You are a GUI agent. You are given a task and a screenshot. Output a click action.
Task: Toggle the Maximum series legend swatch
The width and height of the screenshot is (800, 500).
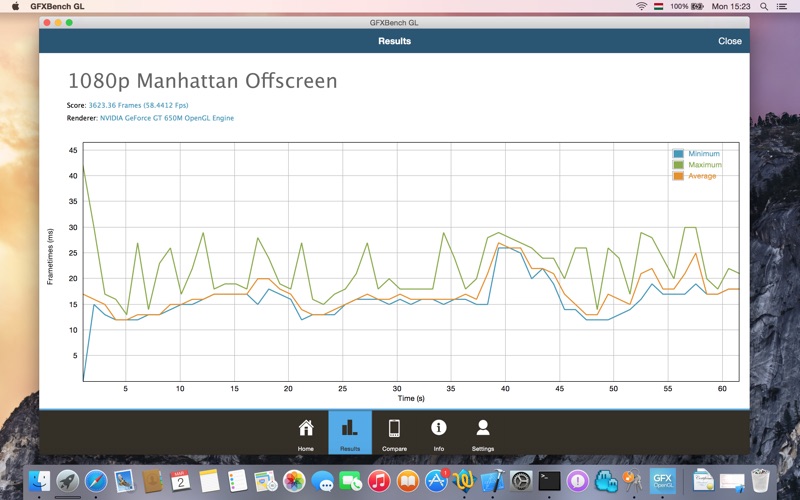pos(678,165)
